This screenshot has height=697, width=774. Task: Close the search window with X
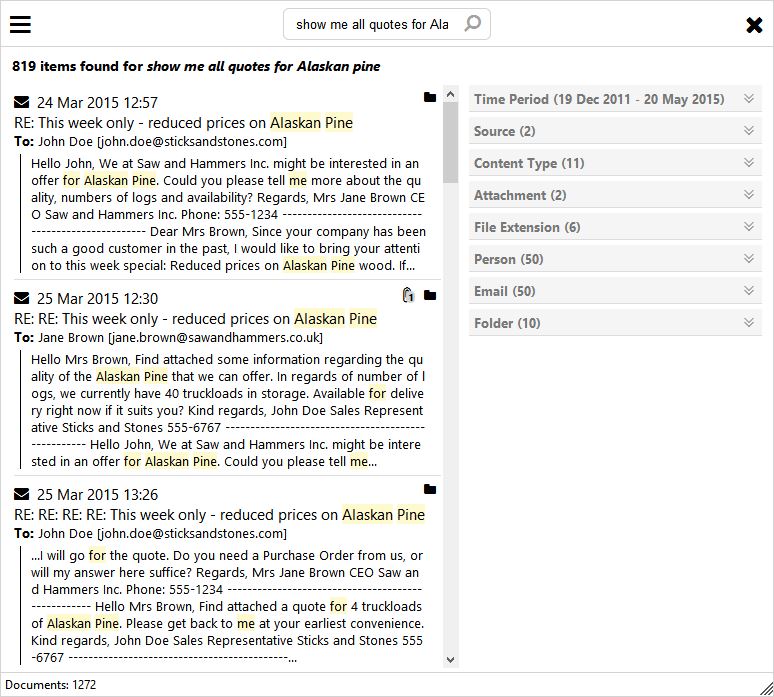(754, 25)
